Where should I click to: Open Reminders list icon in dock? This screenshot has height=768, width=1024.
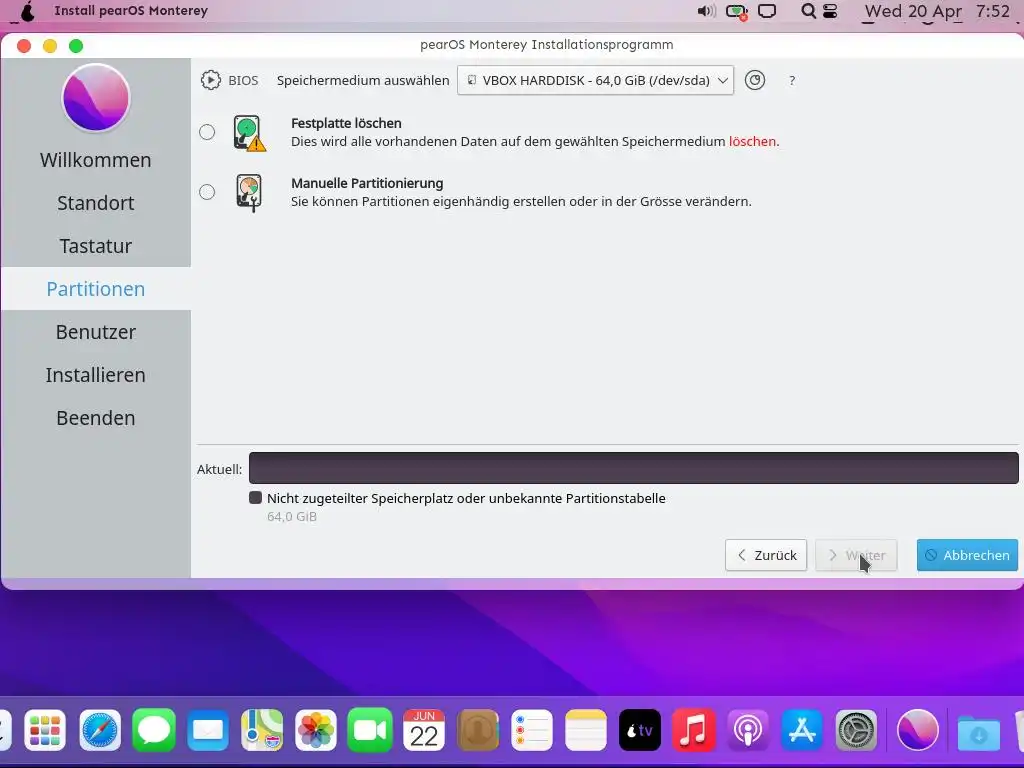click(532, 730)
